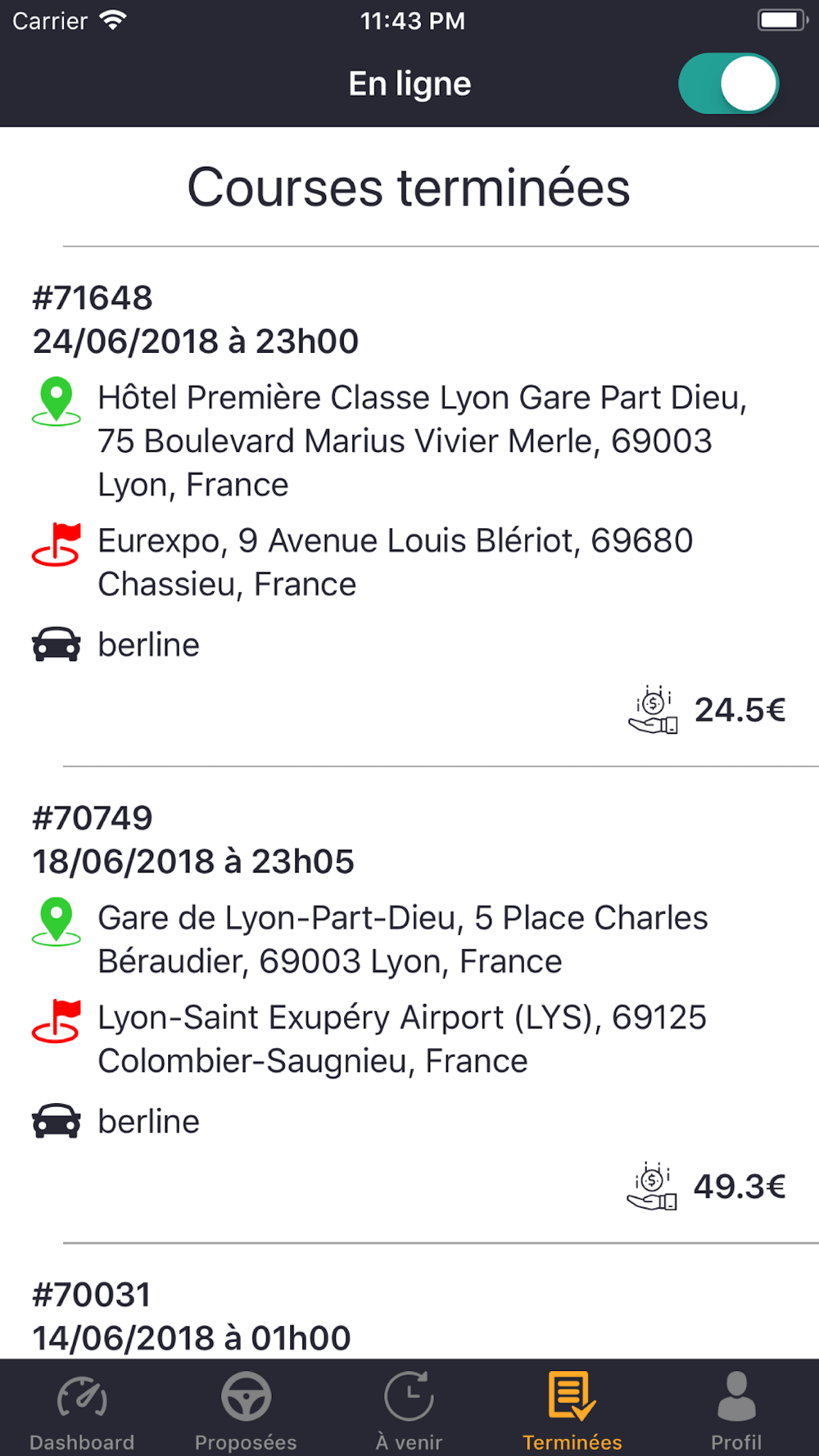The height and width of the screenshot is (1456, 819).
Task: Tap the 49.3€ fare amount
Action: tap(740, 1187)
